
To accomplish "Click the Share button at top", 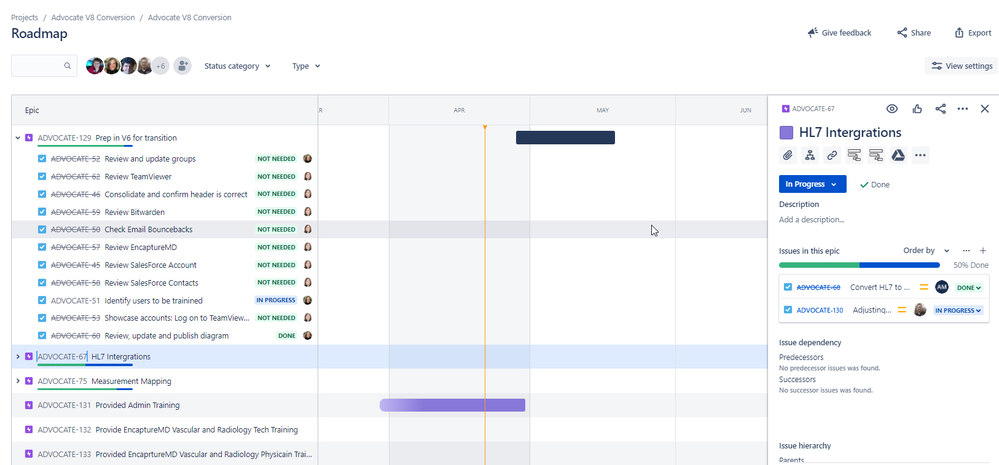I will [x=914, y=33].
